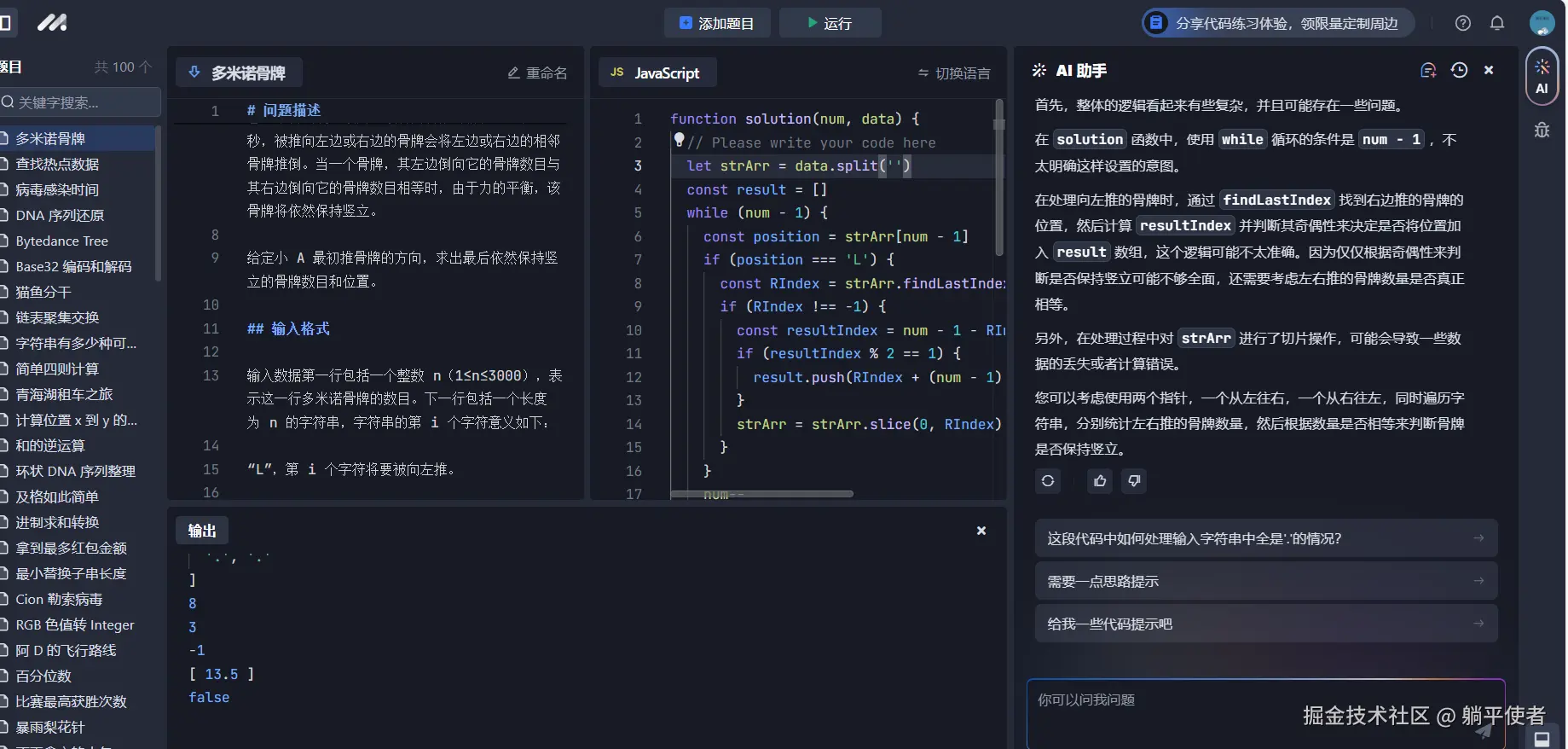Image resolution: width=1568 pixels, height=749 pixels.
Task: Open the help question mark icon
Action: click(1463, 23)
